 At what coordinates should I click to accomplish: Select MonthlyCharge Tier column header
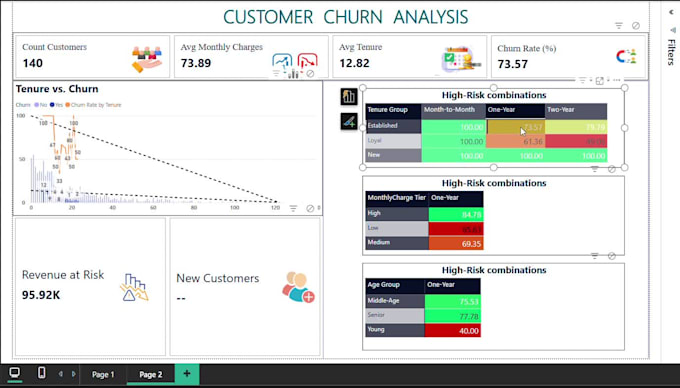coord(397,198)
